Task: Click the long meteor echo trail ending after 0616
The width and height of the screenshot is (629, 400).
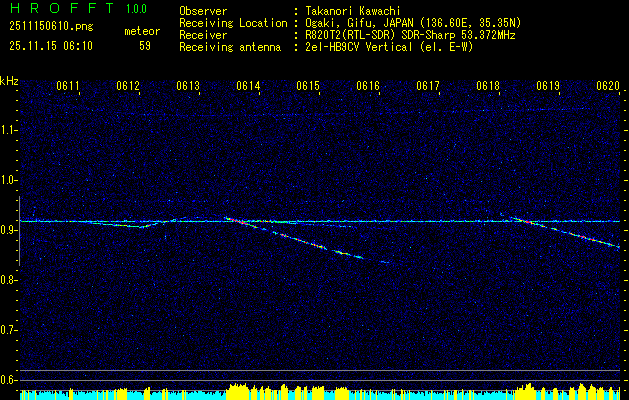Action: (x=307, y=241)
